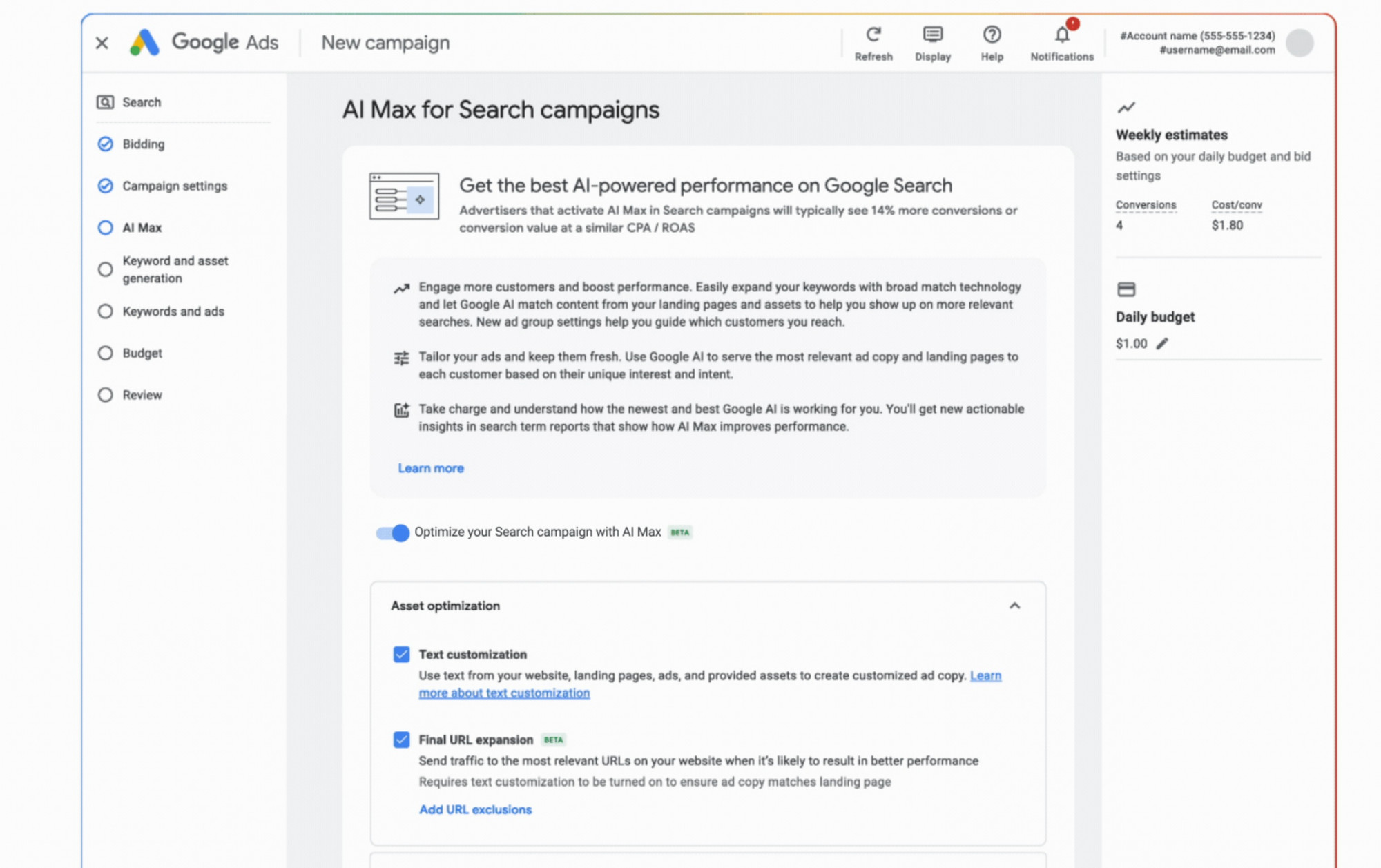This screenshot has height=868, width=1381.
Task: Click Add URL exclusions link
Action: tap(475, 810)
